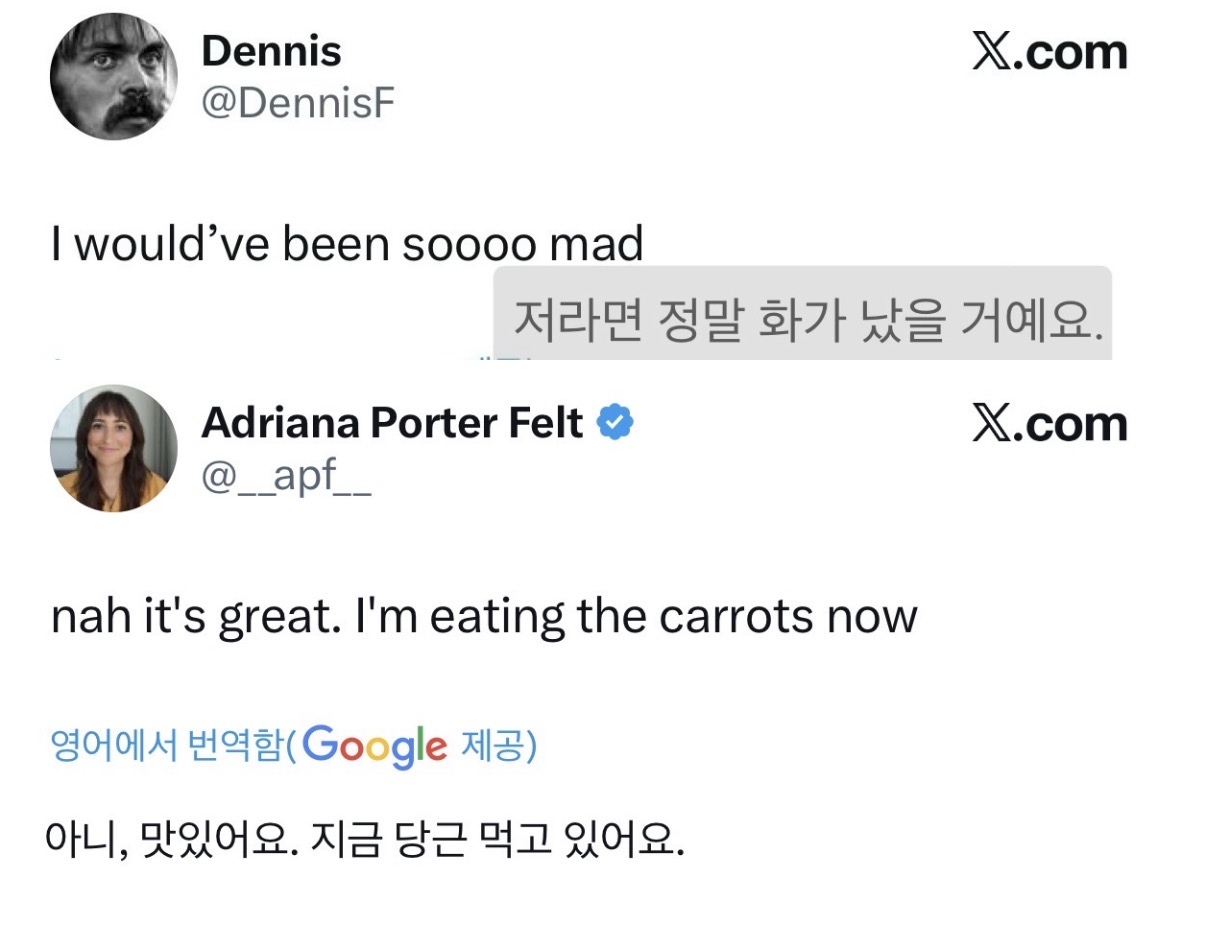The width and height of the screenshot is (1206, 945).
Task: Click the X.com logo on Dennis's tweet
Action: click(x=1049, y=52)
